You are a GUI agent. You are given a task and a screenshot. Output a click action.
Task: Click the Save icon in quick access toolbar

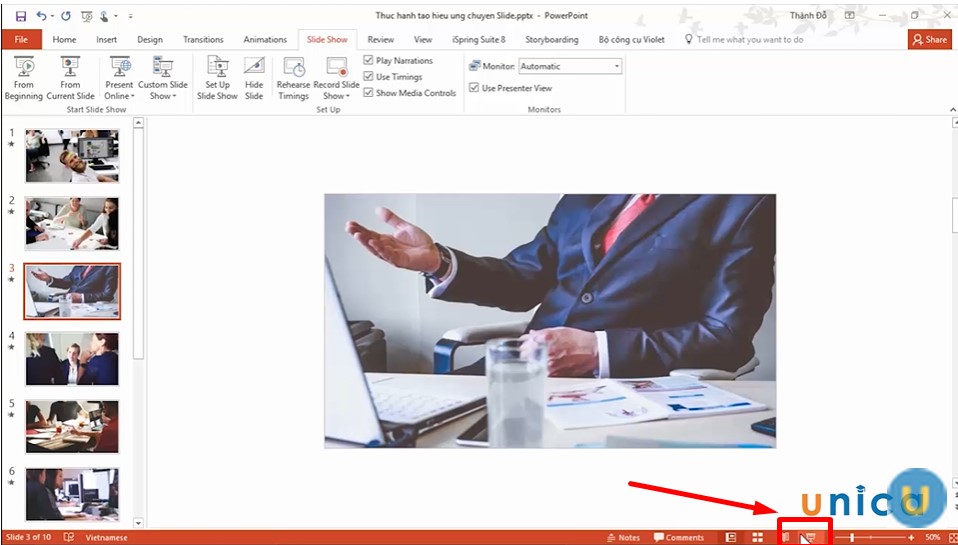(x=20, y=16)
